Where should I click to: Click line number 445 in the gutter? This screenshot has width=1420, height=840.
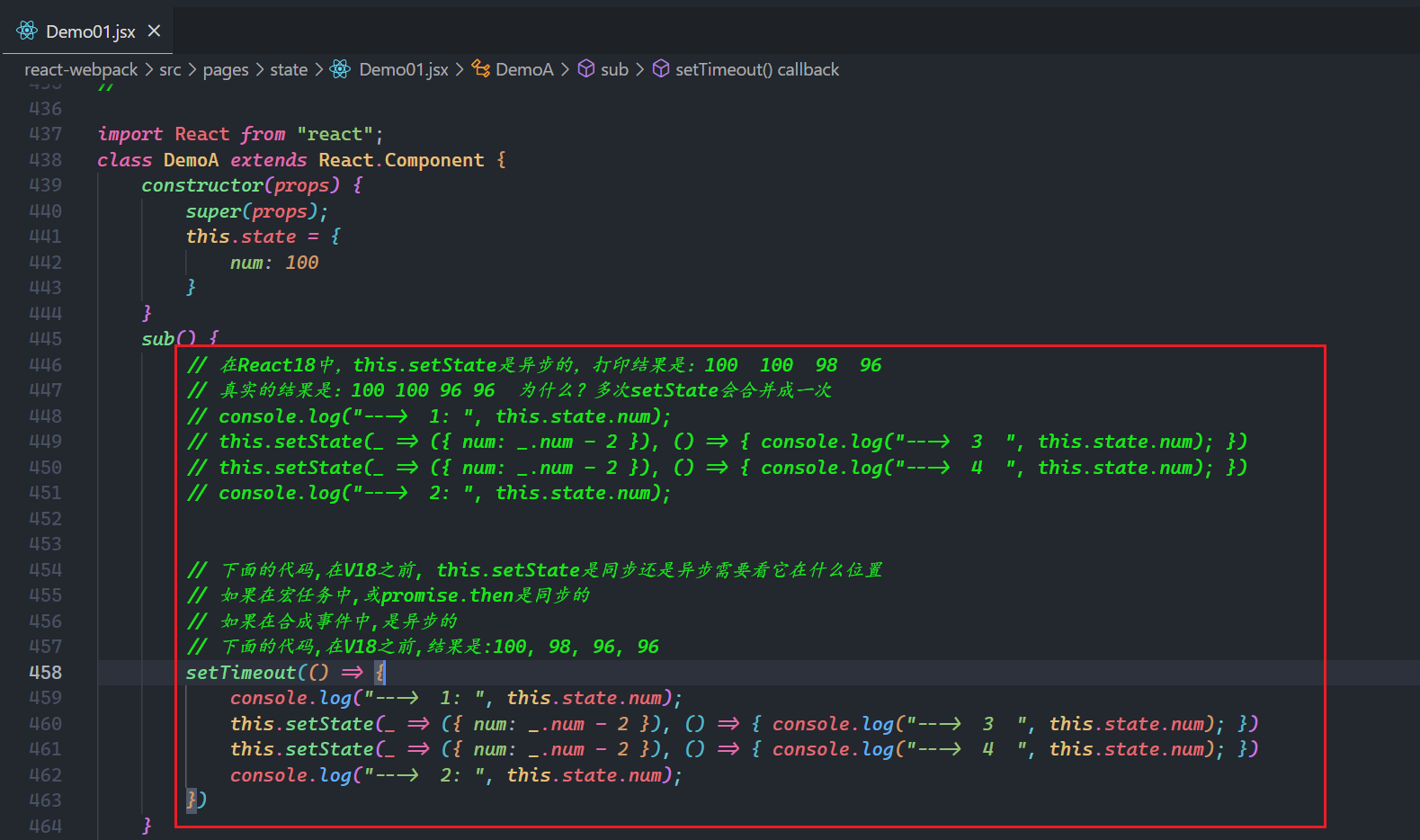(45, 339)
